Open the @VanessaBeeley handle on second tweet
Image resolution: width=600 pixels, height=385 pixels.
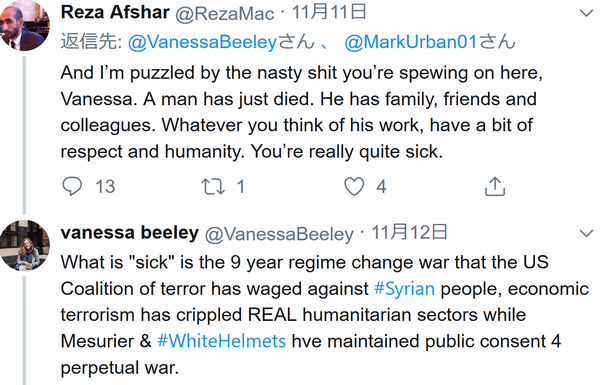pyautogui.click(x=279, y=234)
